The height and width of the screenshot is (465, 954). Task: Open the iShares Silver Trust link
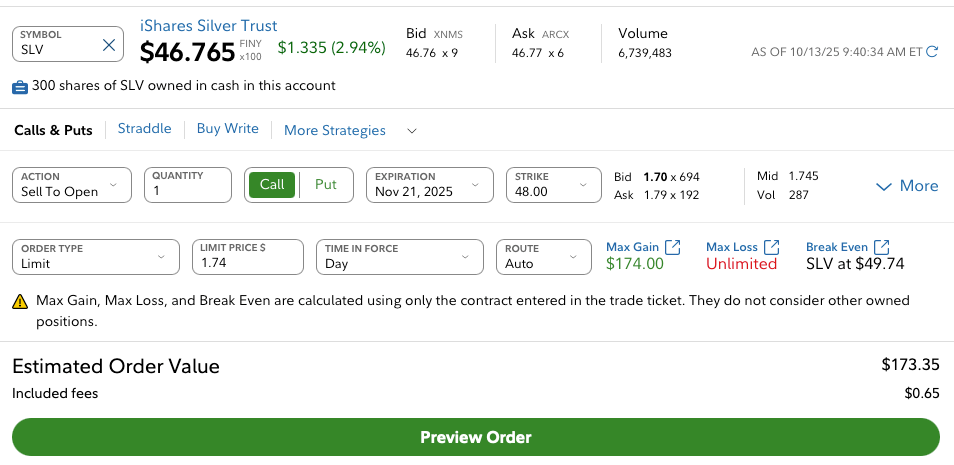(209, 26)
